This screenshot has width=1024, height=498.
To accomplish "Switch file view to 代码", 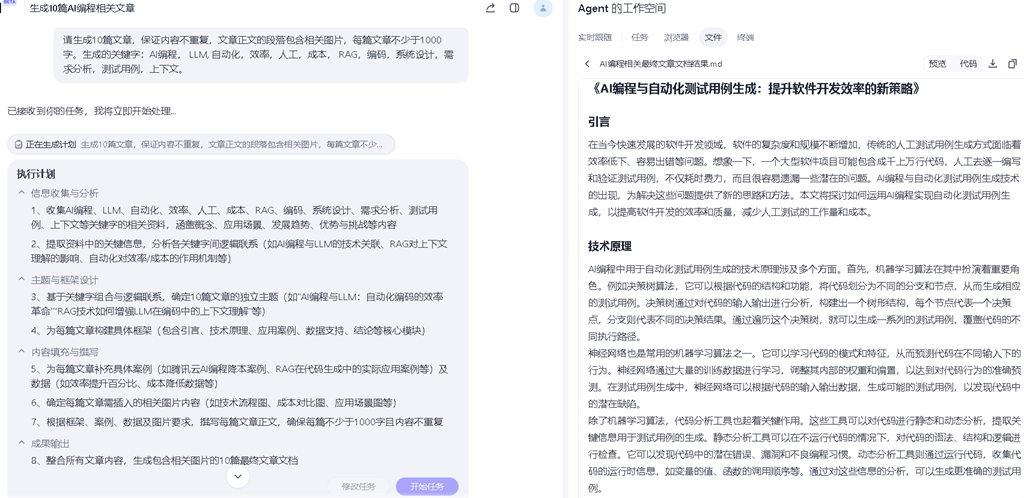I will pyautogui.click(x=968, y=64).
